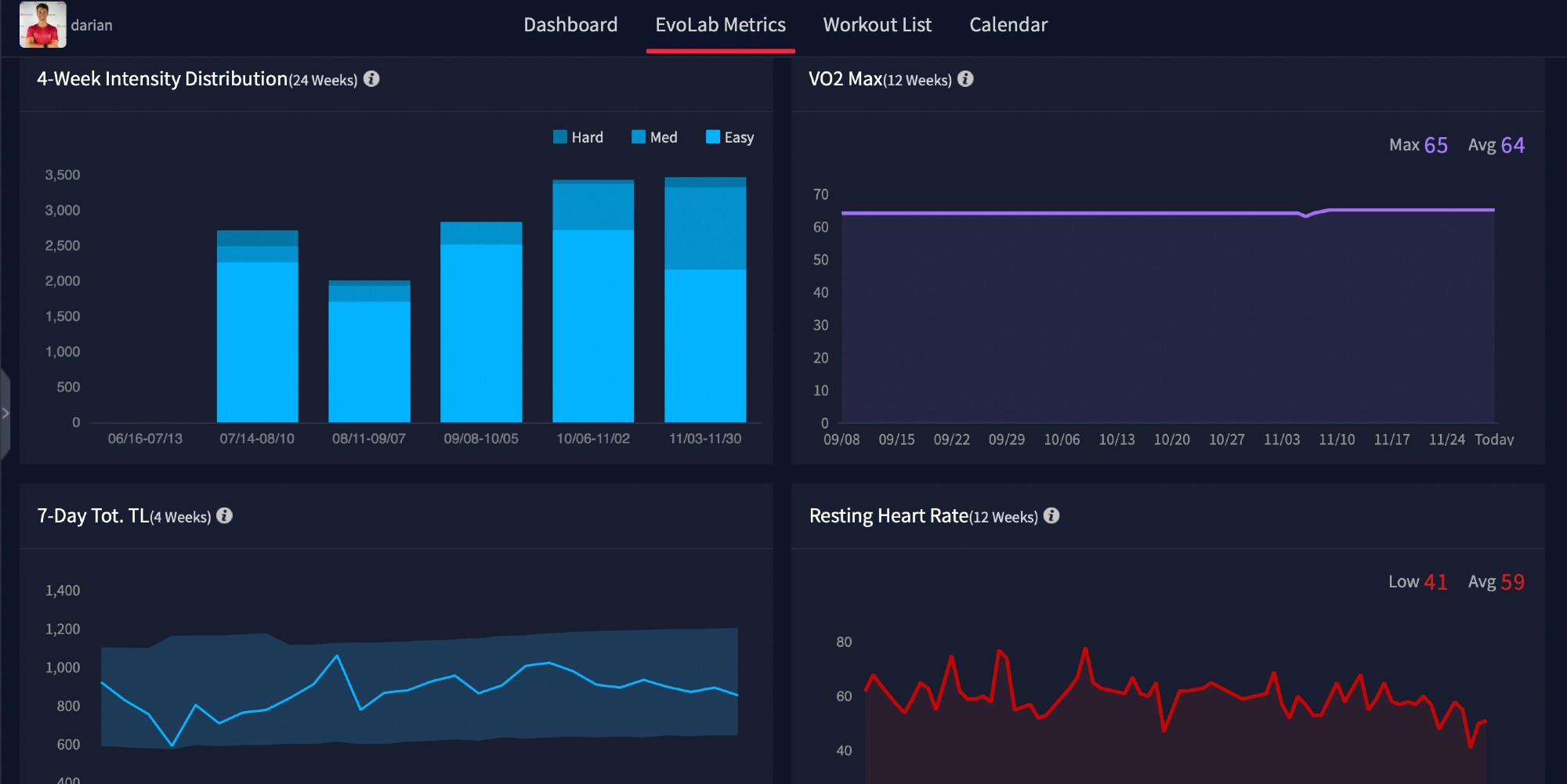Change the VO2 Max 12 Weeks range

click(x=918, y=79)
